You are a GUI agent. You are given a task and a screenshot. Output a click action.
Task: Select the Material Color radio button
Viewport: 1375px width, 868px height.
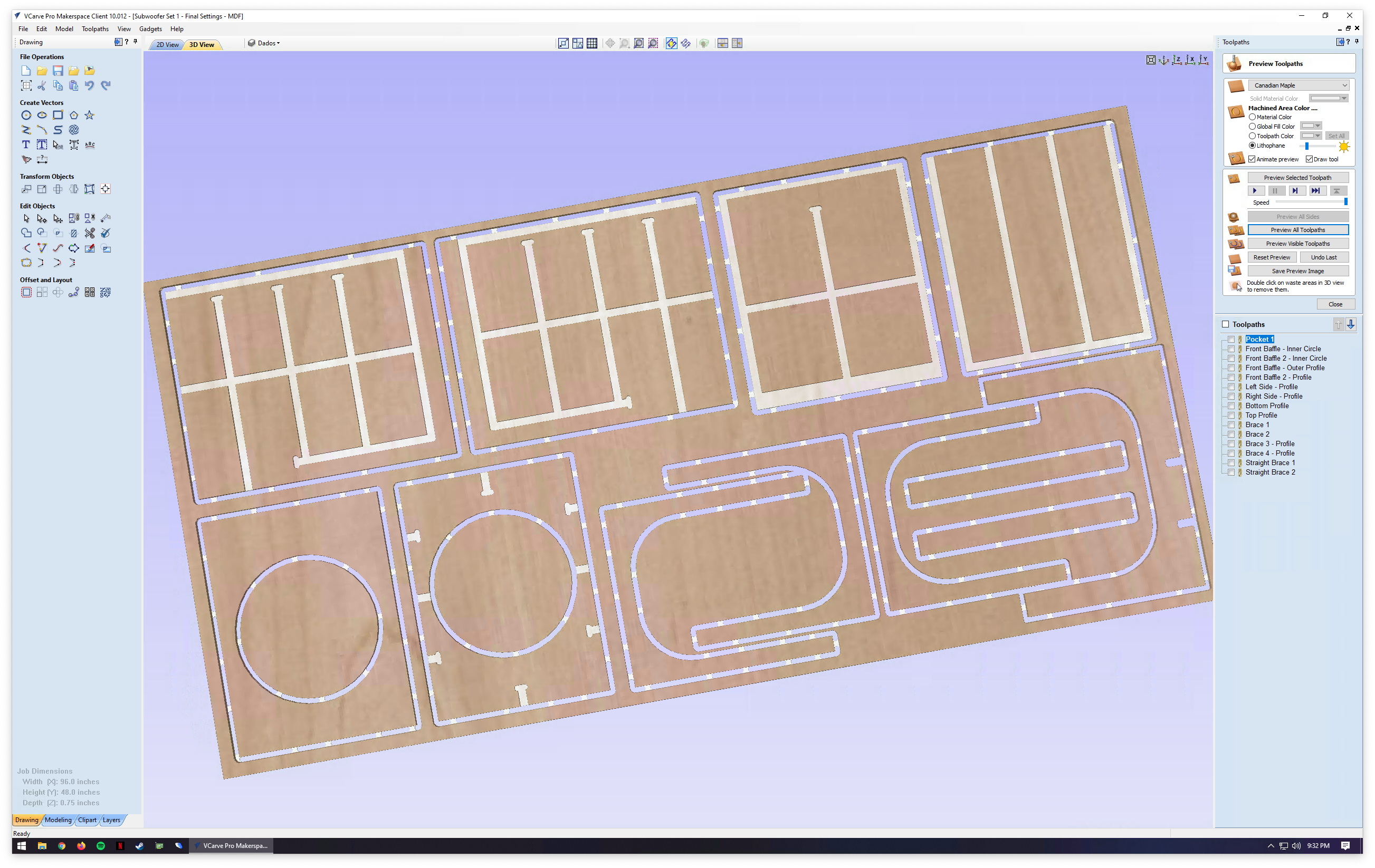(x=1252, y=117)
